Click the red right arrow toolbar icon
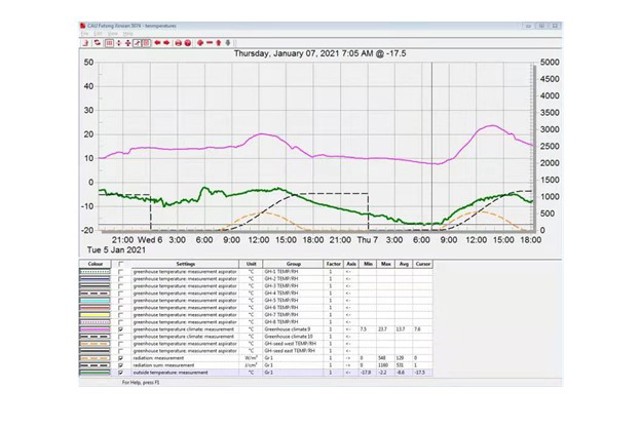 [167, 42]
